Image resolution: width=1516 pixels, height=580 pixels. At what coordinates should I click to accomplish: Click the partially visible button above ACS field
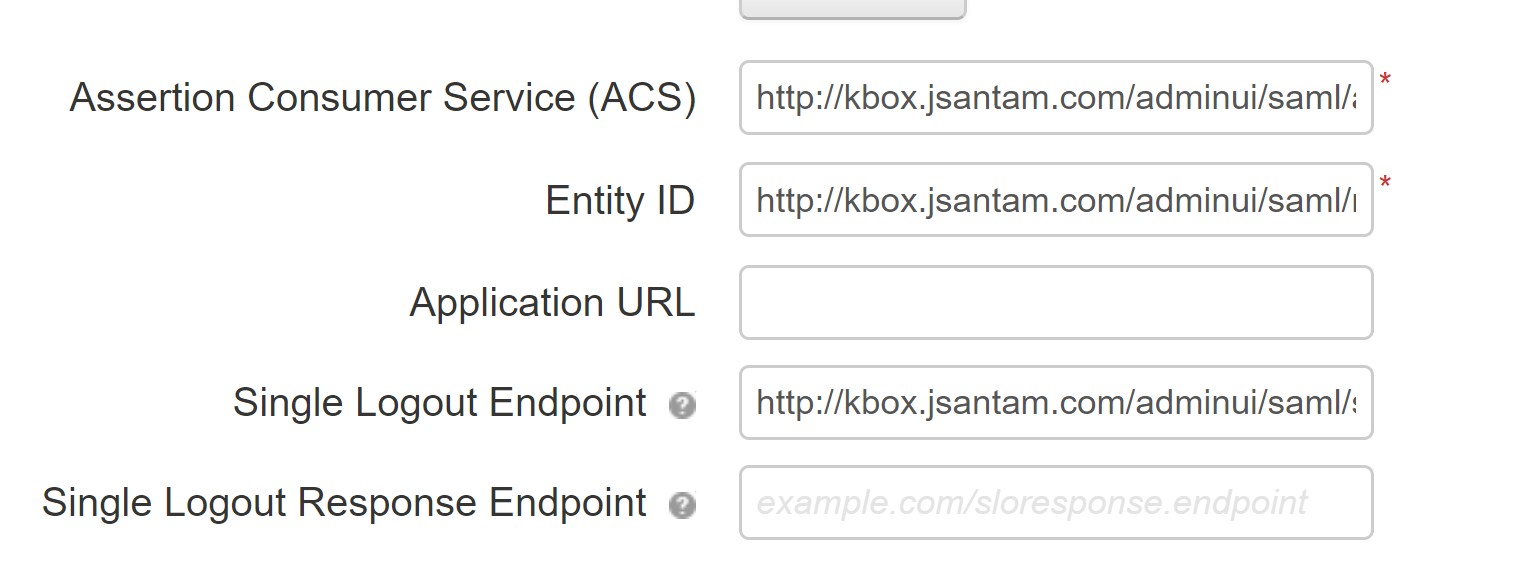click(852, 9)
